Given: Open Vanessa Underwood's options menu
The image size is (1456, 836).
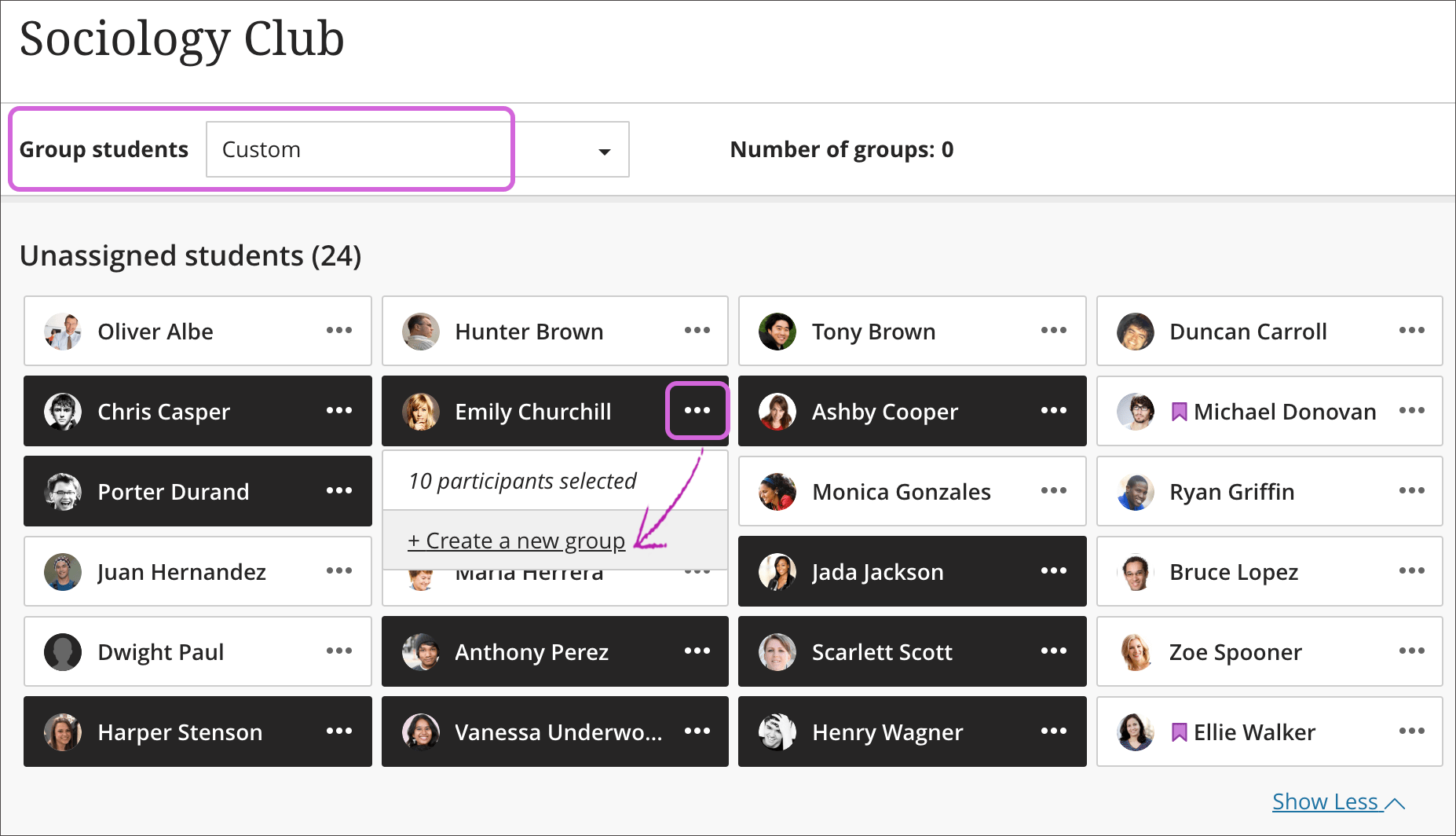Looking at the screenshot, I should [x=697, y=731].
